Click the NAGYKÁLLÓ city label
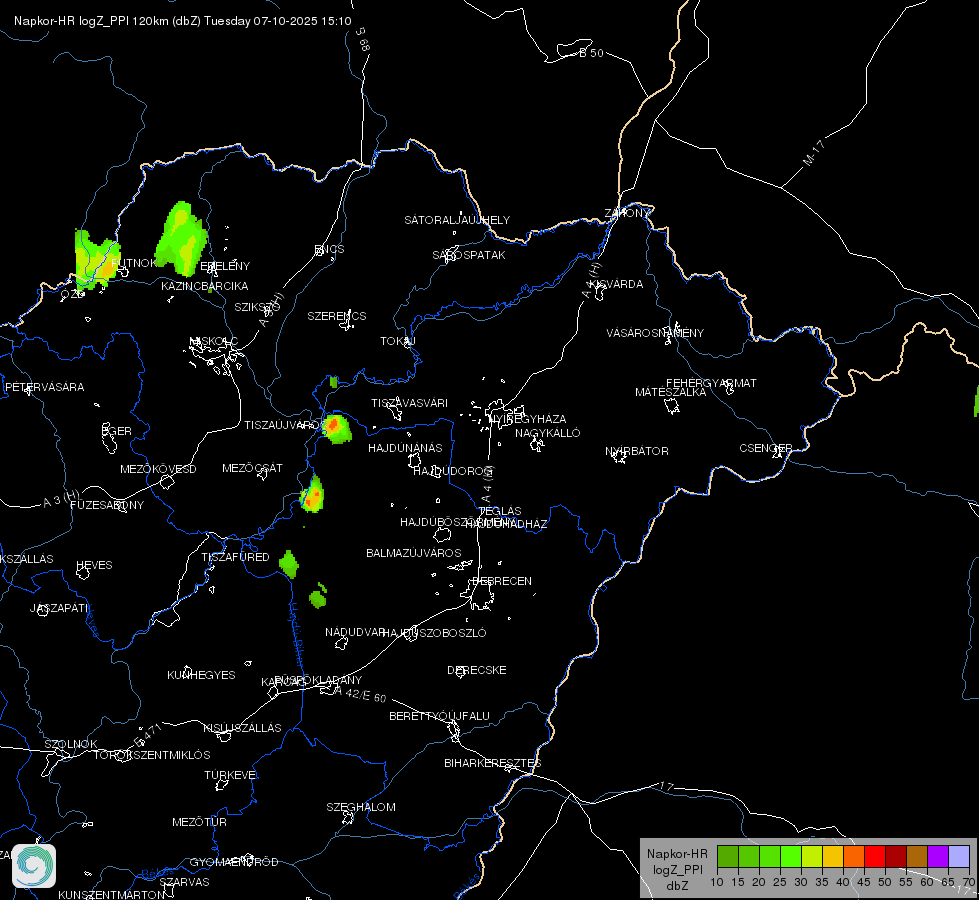Image resolution: width=979 pixels, height=900 pixels. click(x=548, y=433)
